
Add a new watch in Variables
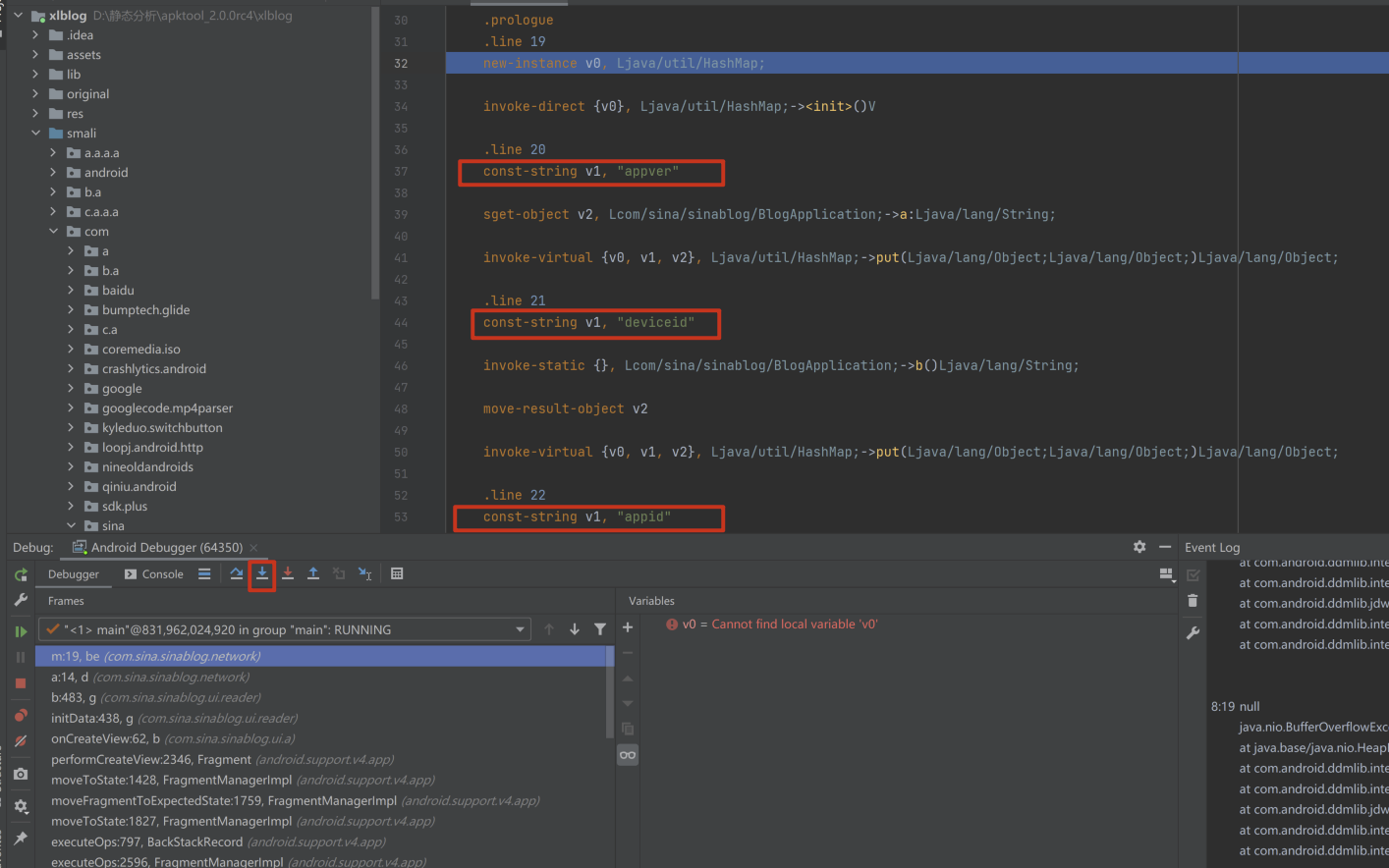click(x=628, y=627)
